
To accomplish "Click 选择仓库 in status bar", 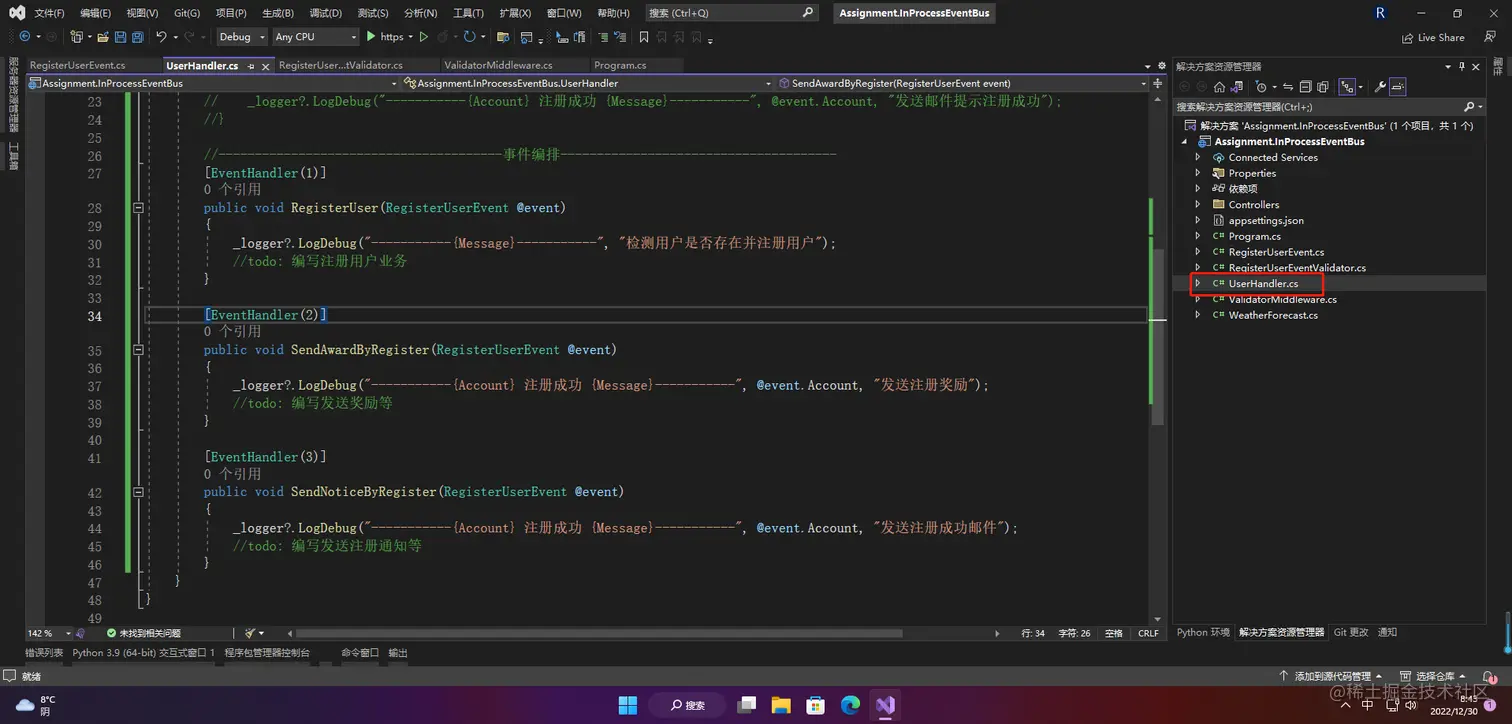I will 1434,677.
